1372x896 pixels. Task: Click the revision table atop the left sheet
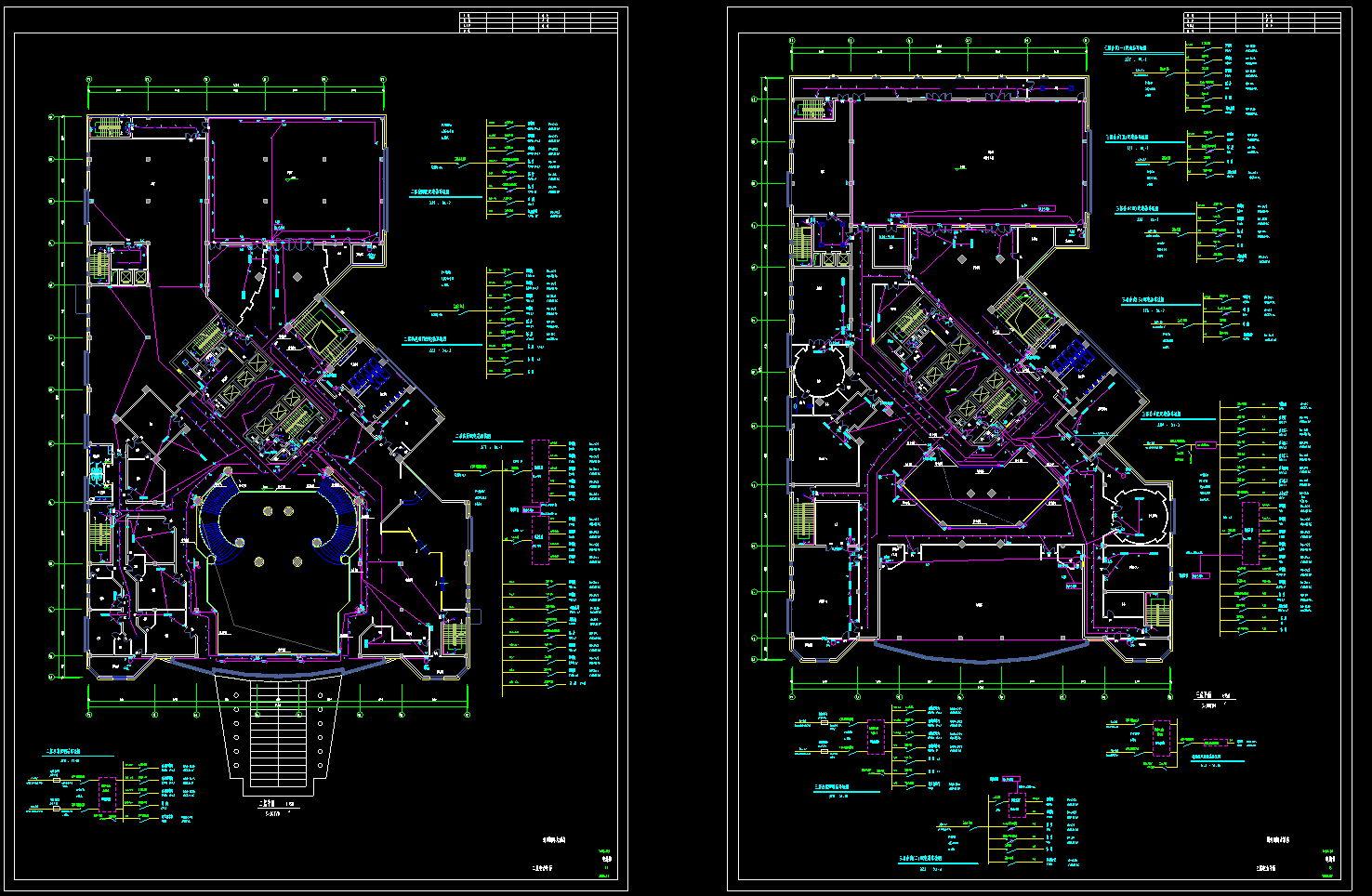(538, 22)
